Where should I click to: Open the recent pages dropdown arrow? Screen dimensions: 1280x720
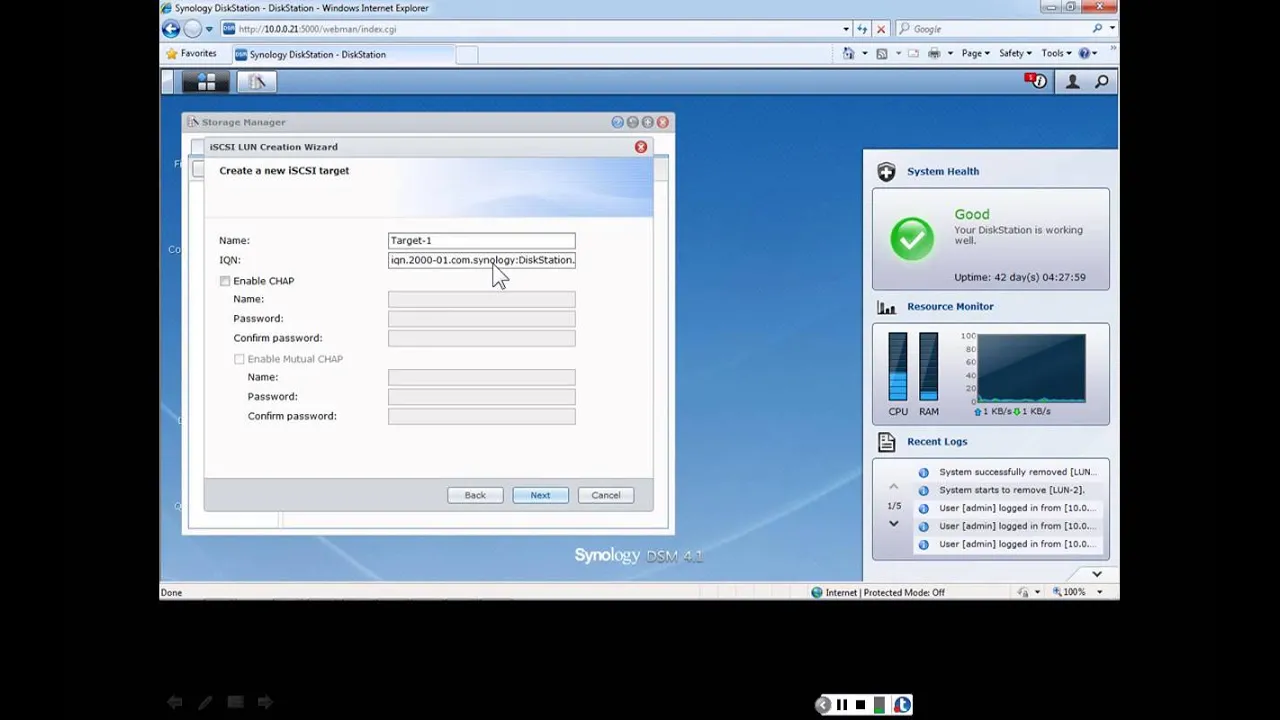[x=208, y=29]
